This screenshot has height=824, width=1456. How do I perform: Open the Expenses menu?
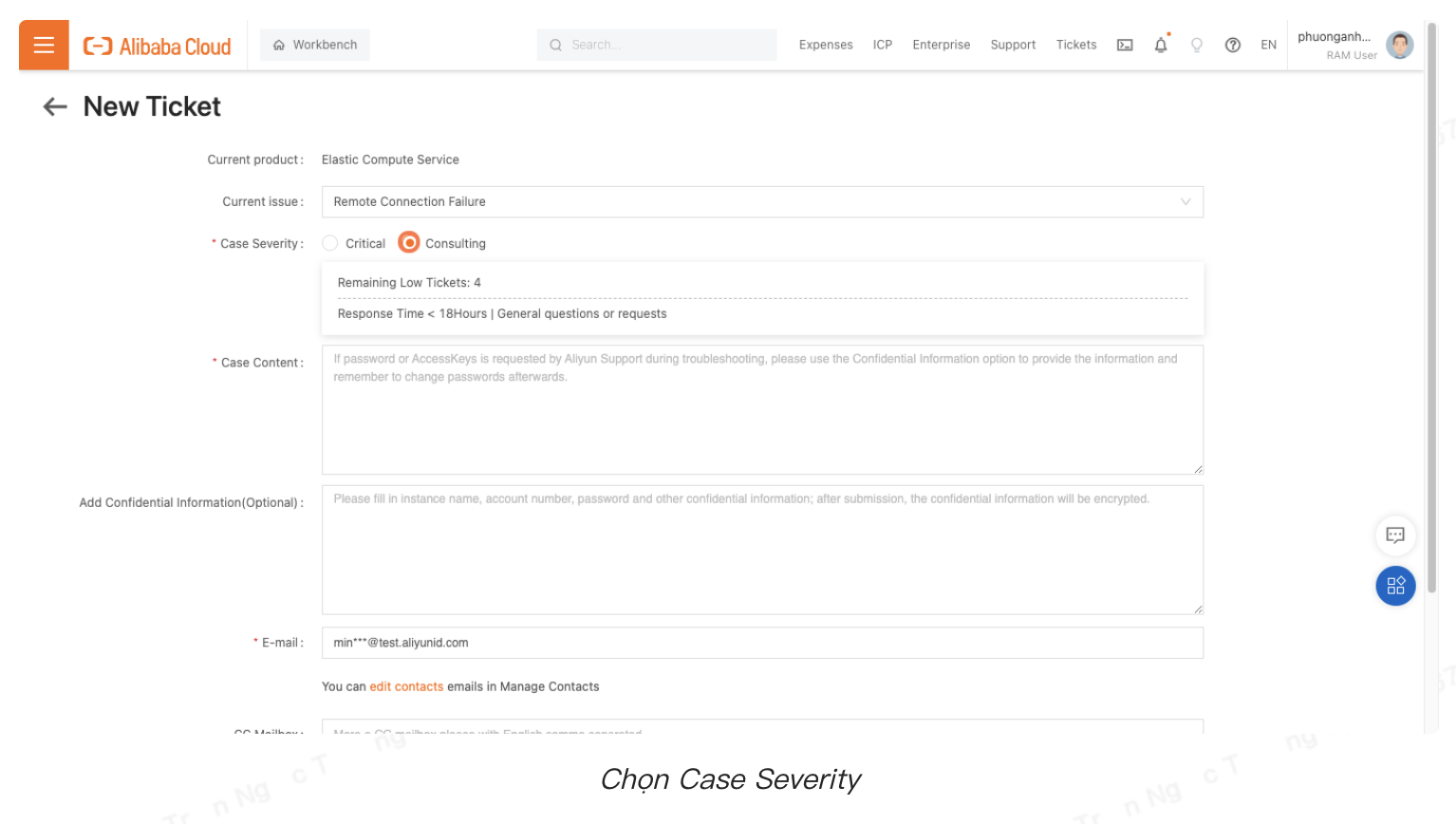[x=826, y=45]
